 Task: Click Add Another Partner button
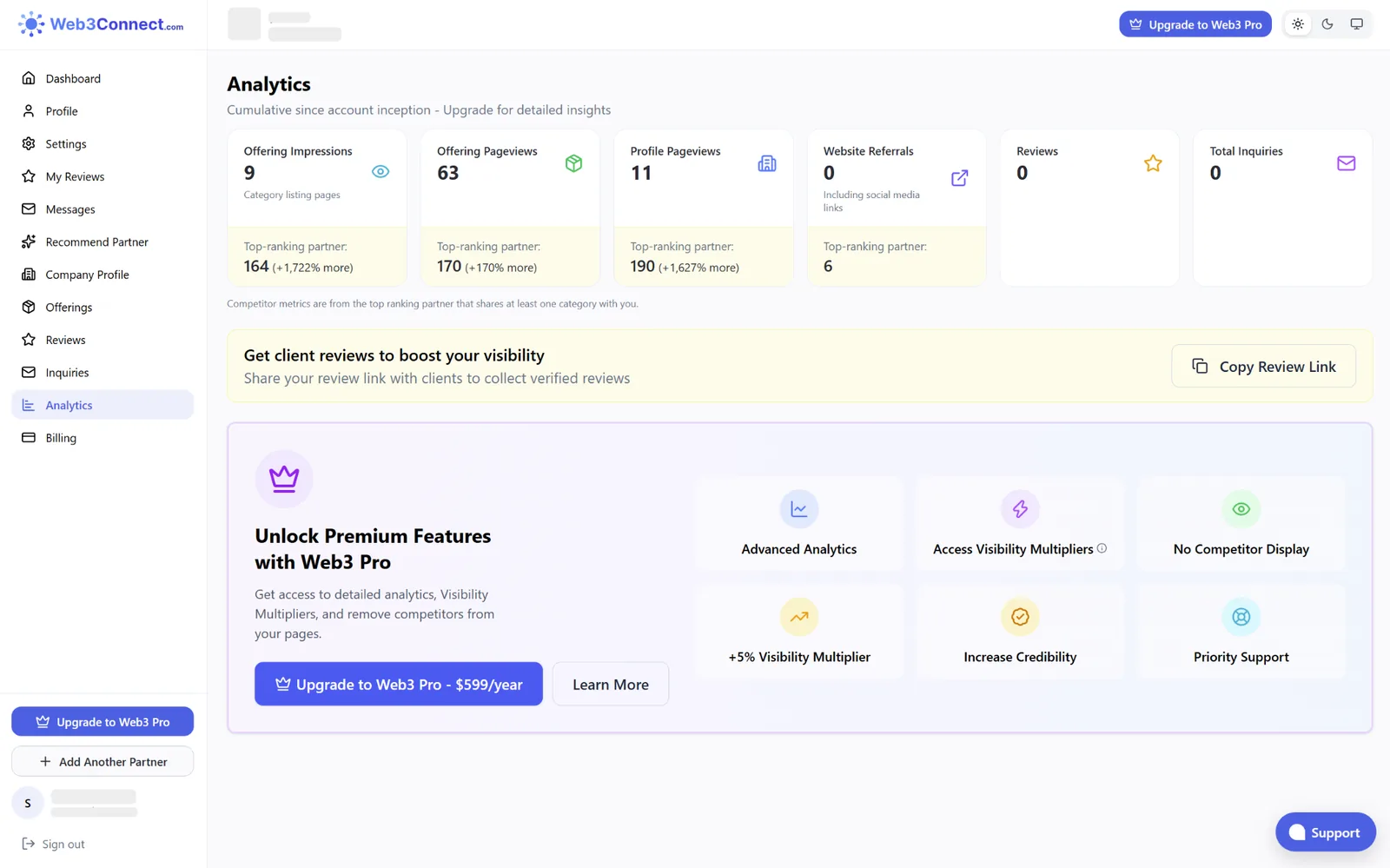pyautogui.click(x=103, y=761)
